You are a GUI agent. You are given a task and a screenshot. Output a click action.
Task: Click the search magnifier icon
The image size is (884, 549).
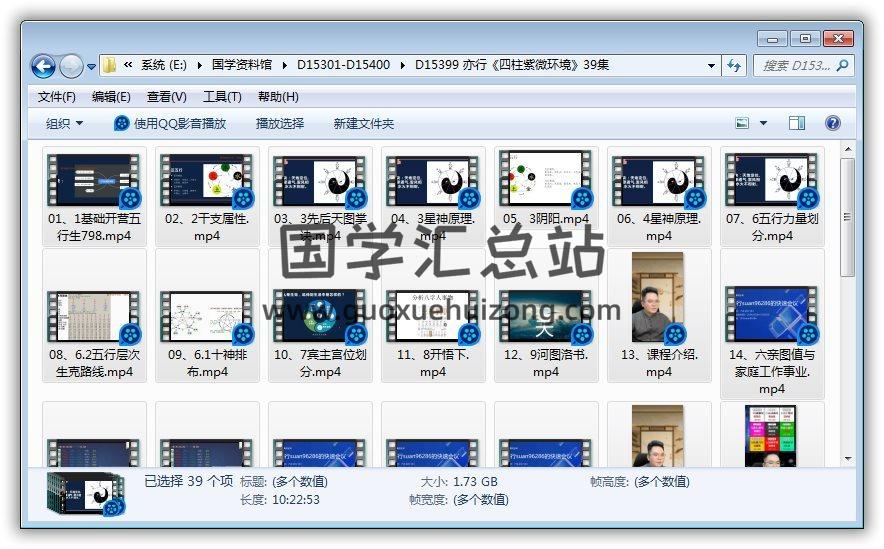tap(842, 65)
